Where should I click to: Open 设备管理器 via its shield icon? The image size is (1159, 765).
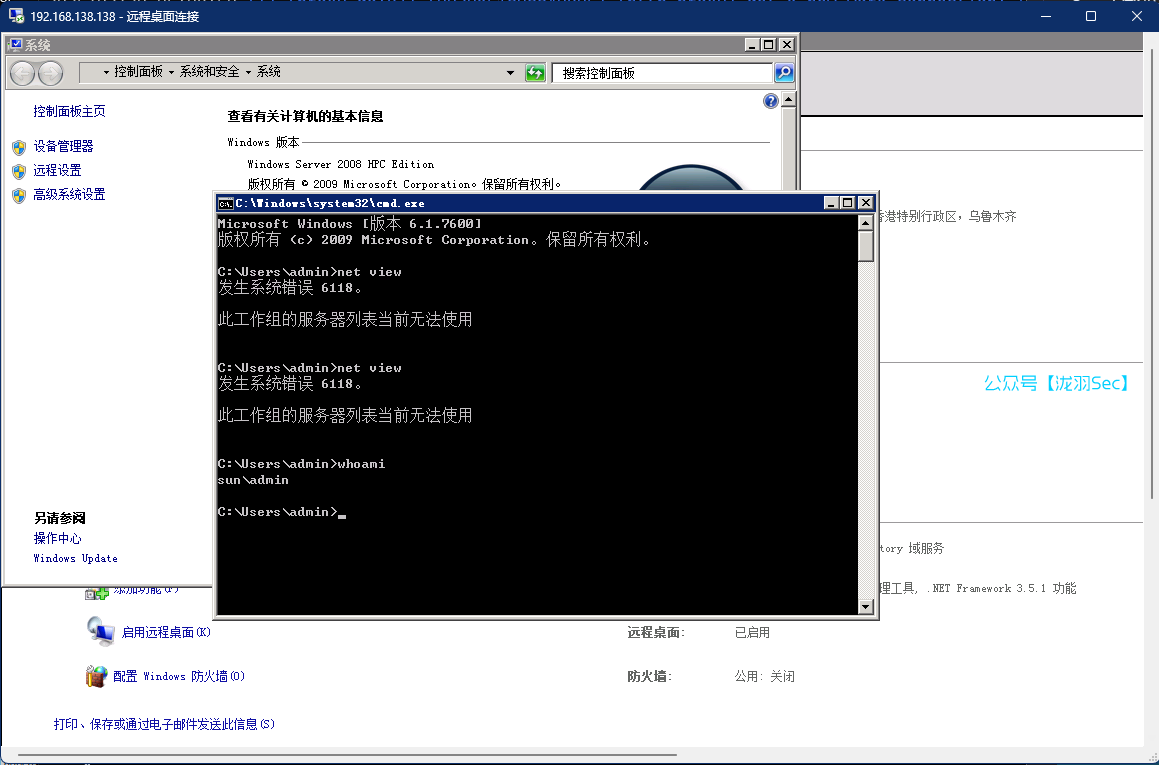(x=19, y=146)
